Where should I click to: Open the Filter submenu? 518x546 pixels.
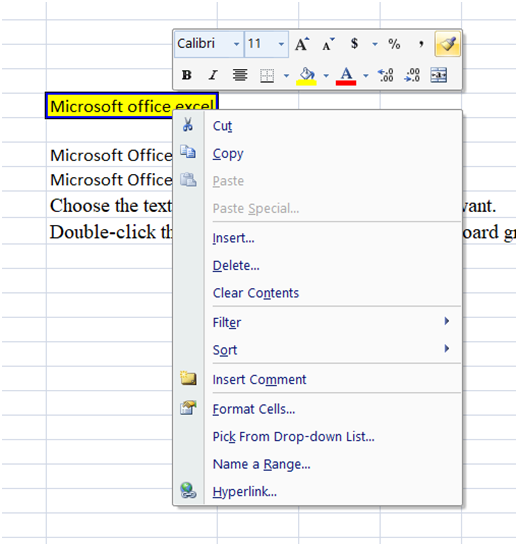(317, 322)
